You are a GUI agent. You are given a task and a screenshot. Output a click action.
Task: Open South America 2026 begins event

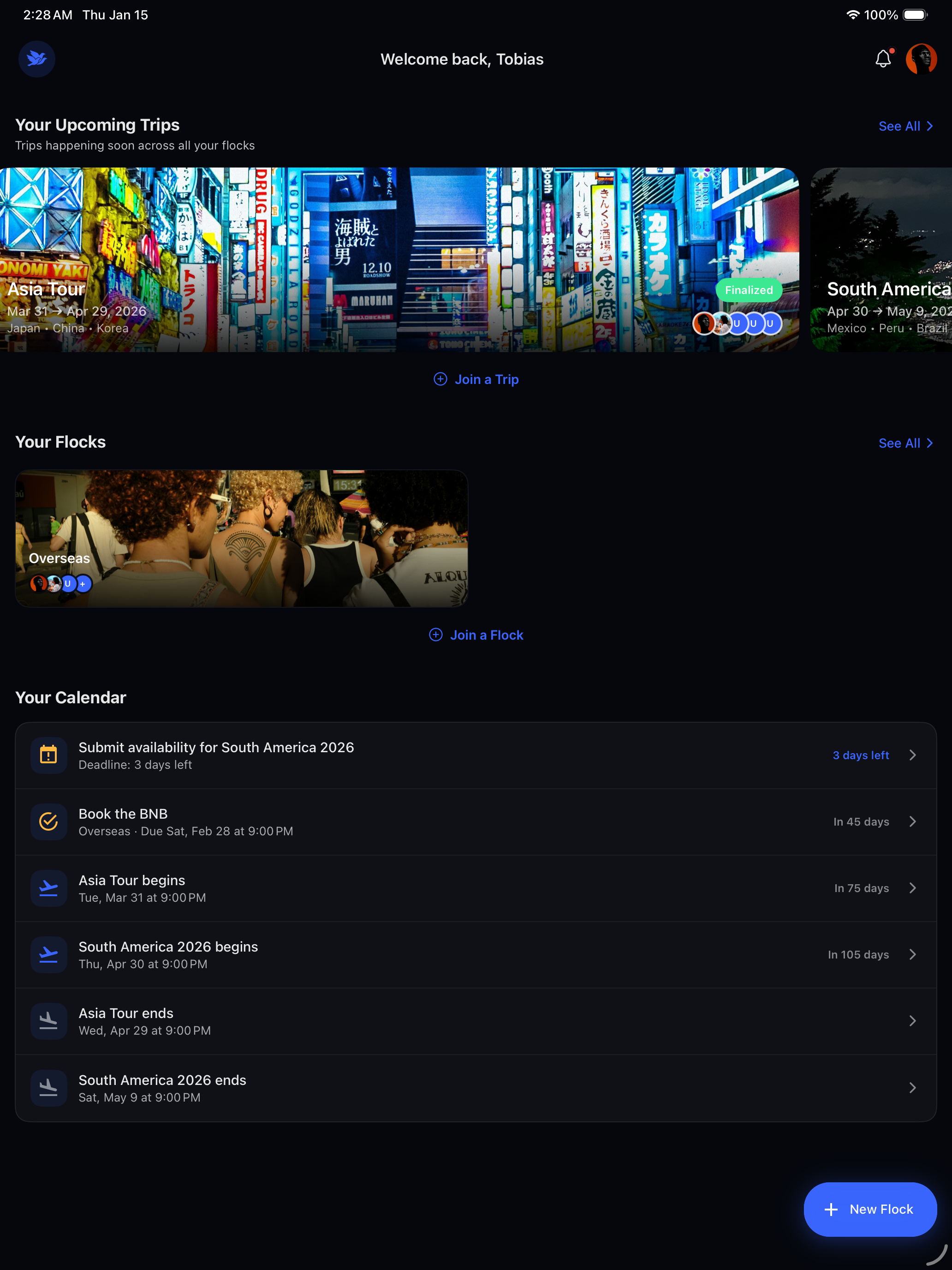point(476,955)
